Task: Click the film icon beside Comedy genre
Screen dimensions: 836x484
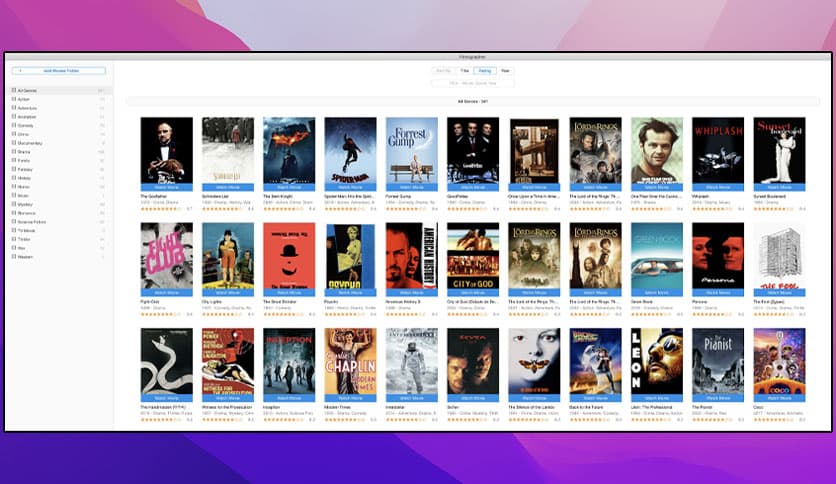Action: point(14,125)
